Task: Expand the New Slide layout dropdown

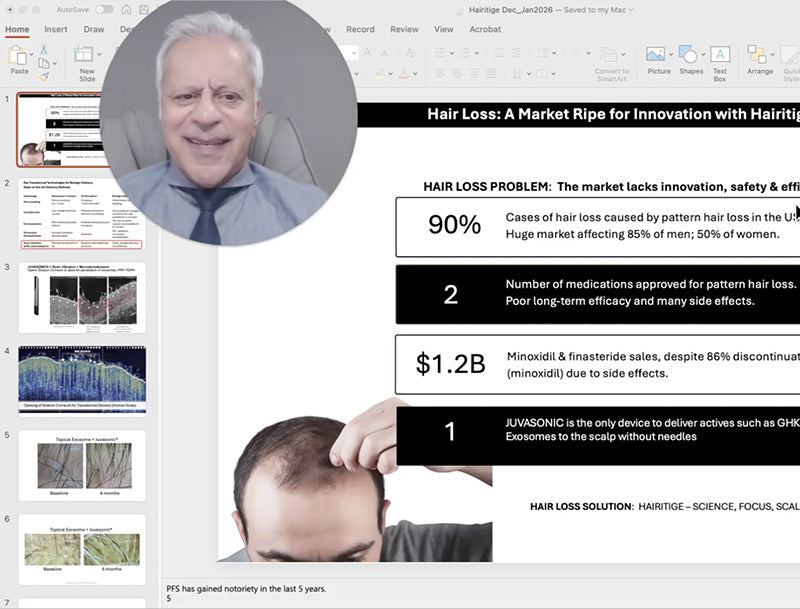Action: (x=97, y=54)
